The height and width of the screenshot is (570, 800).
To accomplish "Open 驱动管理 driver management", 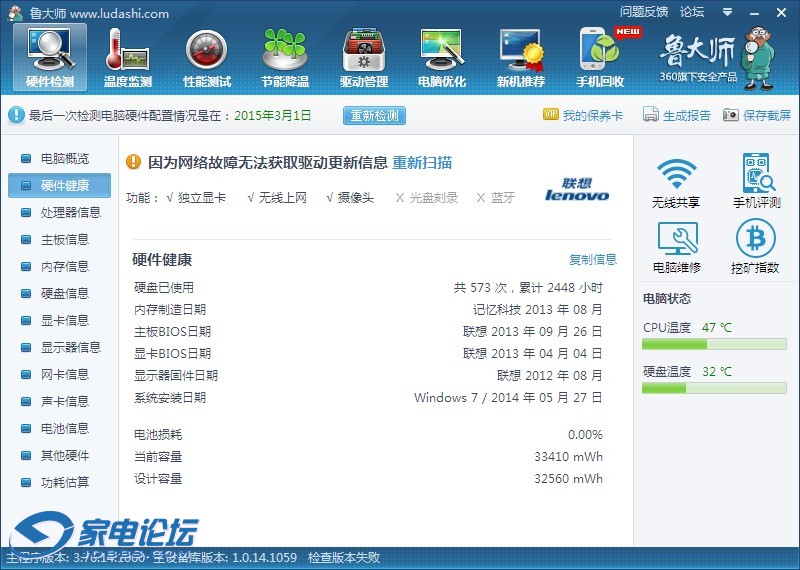I will tap(363, 55).
